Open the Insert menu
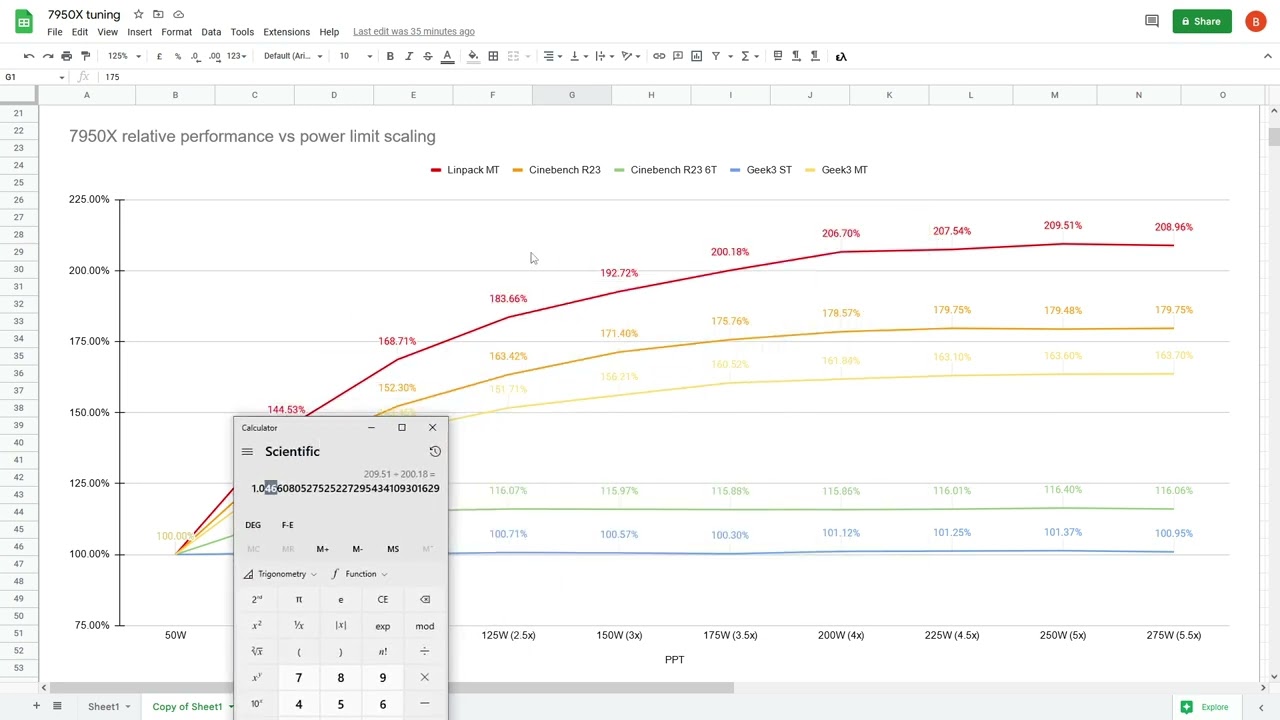 click(140, 32)
